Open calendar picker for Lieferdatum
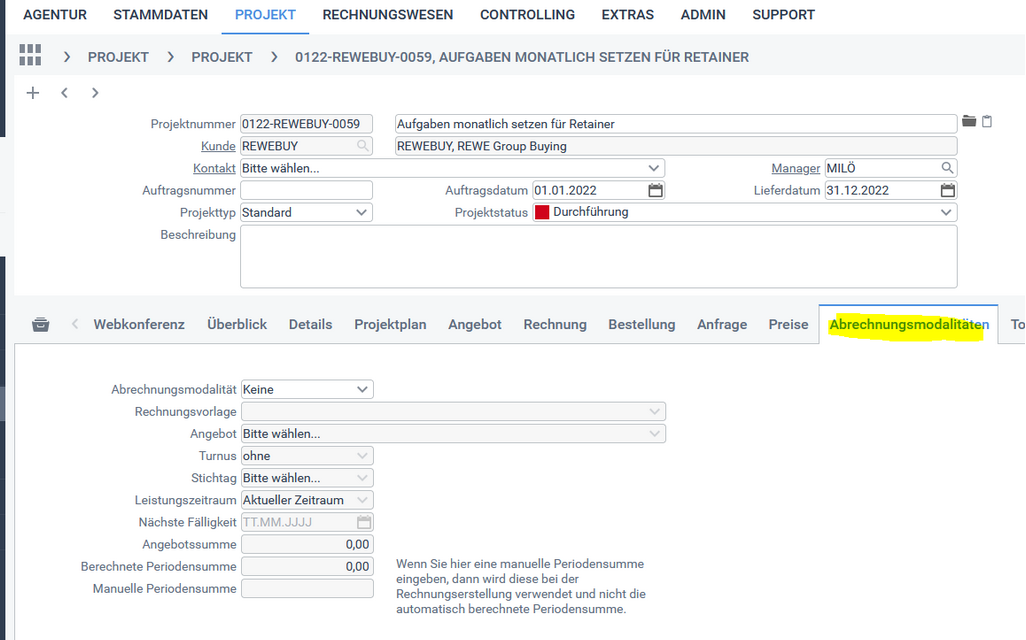The image size is (1026, 640). 947,190
